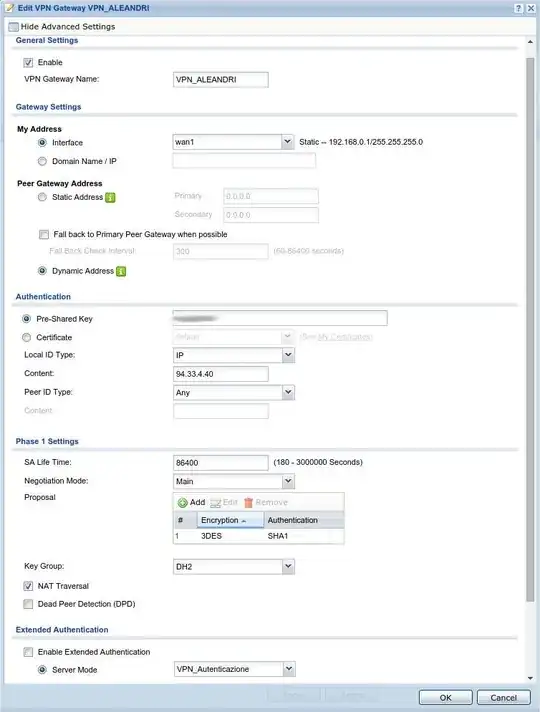Click the Local ID Content field 94.33.4.40

click(221, 374)
